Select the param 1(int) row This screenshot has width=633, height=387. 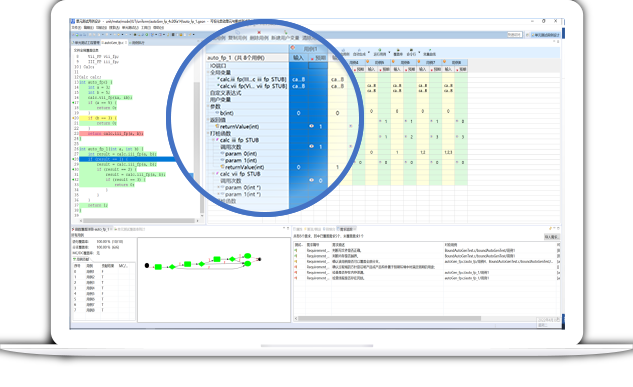coord(247,160)
